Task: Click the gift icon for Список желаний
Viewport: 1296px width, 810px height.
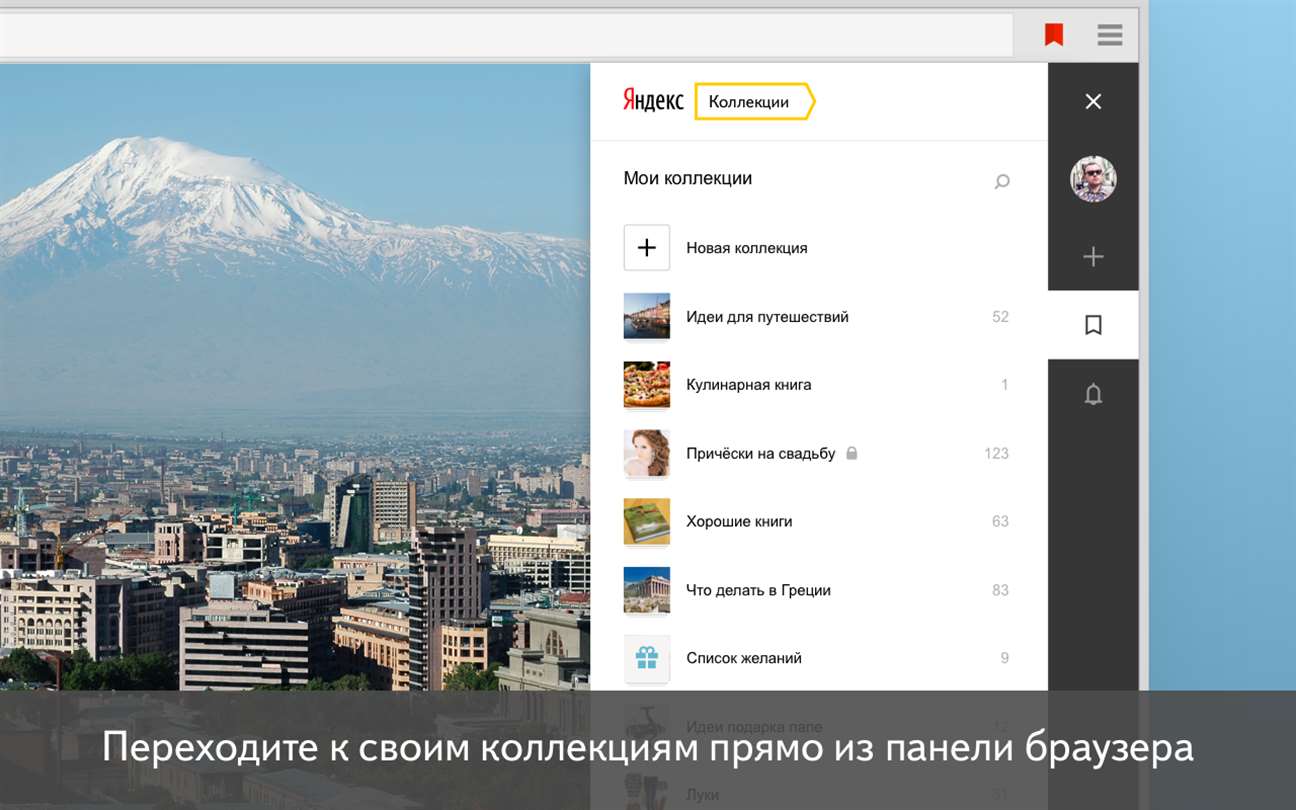Action: 647,658
